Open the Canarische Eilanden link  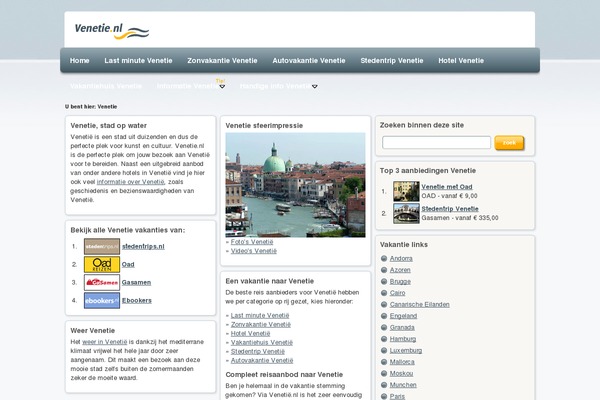coord(420,305)
